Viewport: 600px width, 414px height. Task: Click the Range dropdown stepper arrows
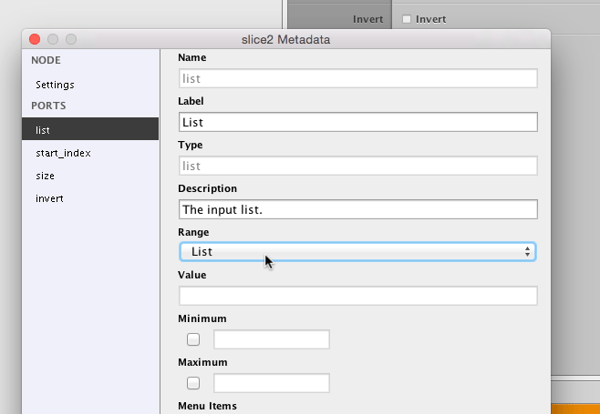click(x=527, y=252)
